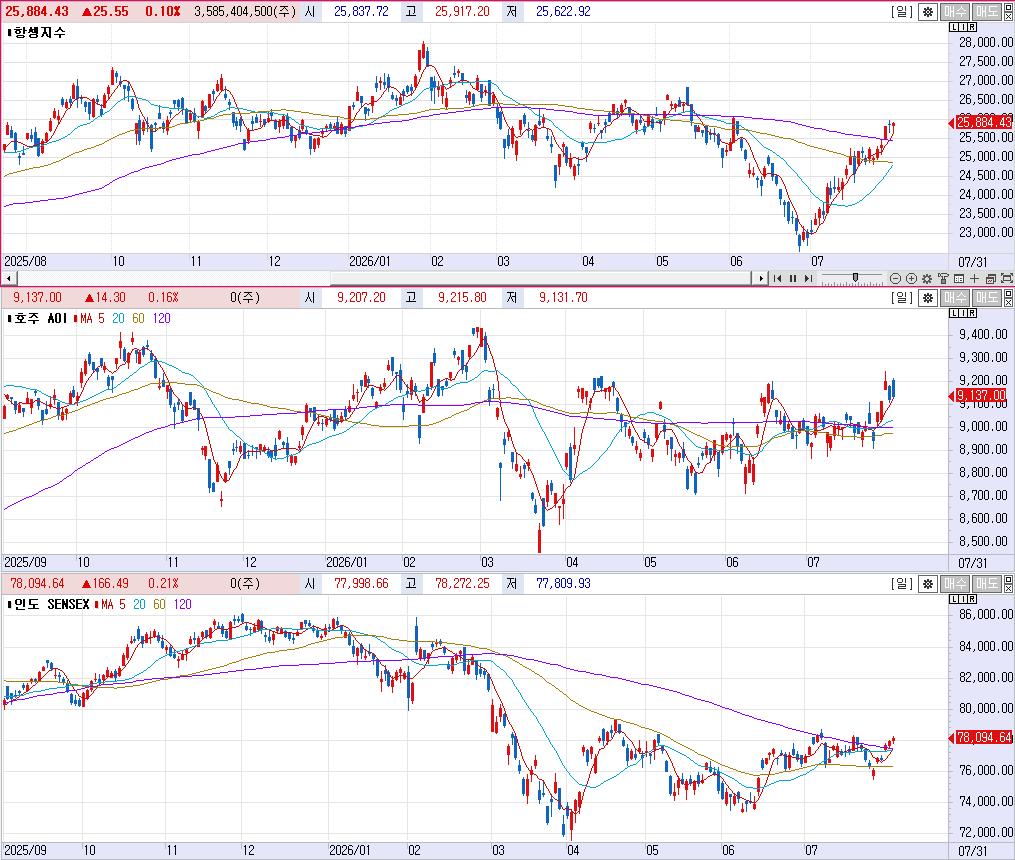Click header price 78,094.64

pos(38,584)
